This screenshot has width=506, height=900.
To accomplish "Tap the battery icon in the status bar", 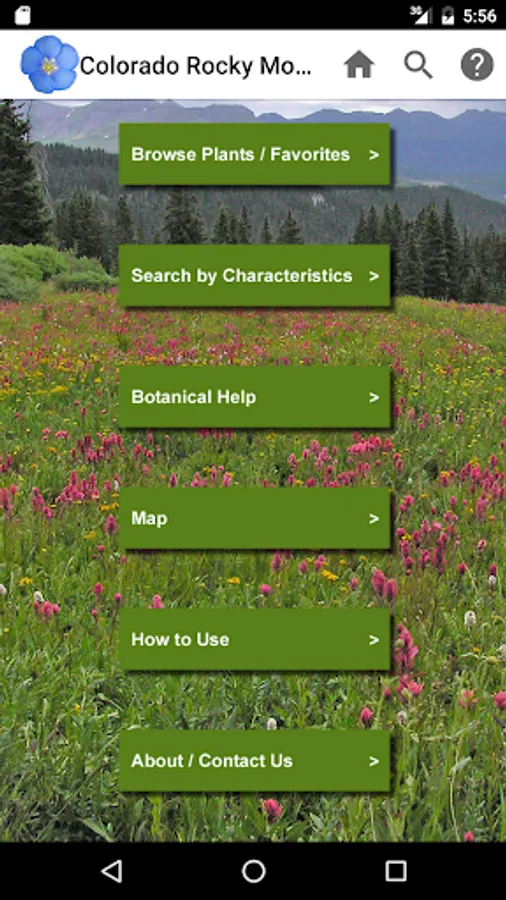I will [447, 15].
